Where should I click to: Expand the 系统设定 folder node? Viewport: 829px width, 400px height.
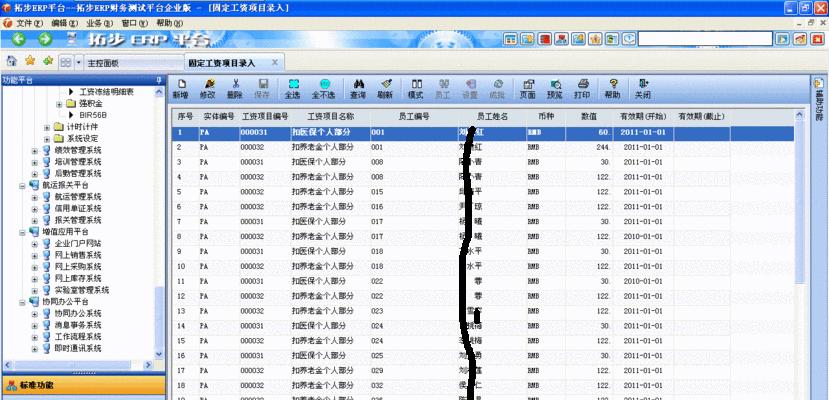(47, 138)
